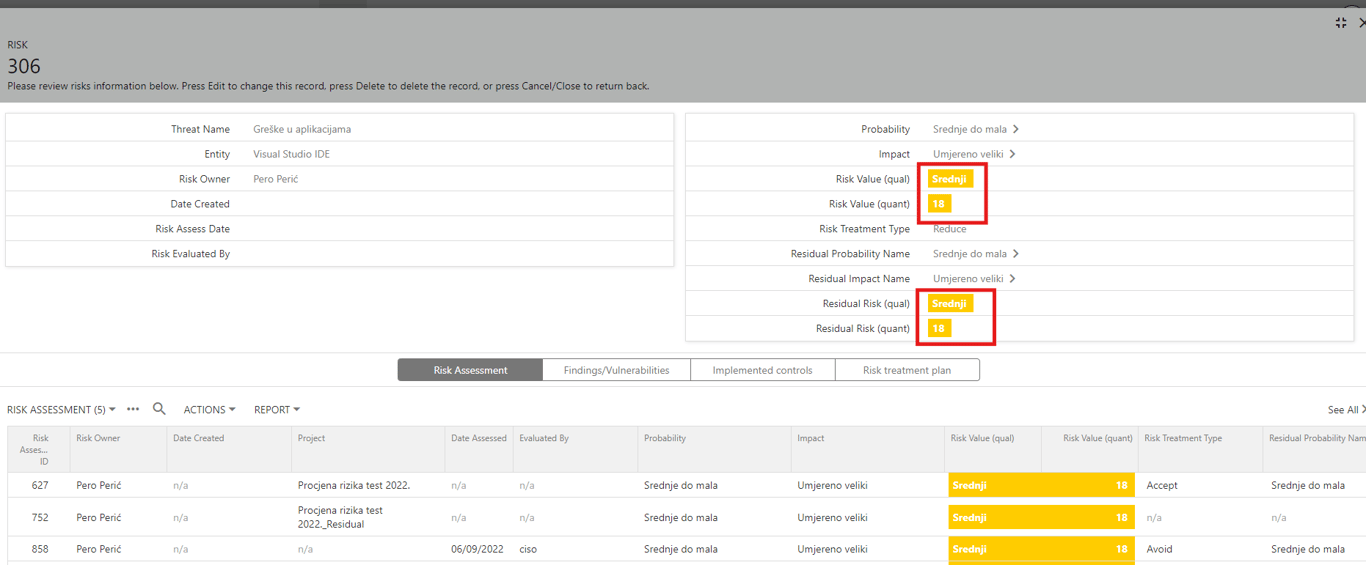The image size is (1366, 565).
Task: Open the Impact chevron after Umjereno veliki
Action: point(1012,154)
